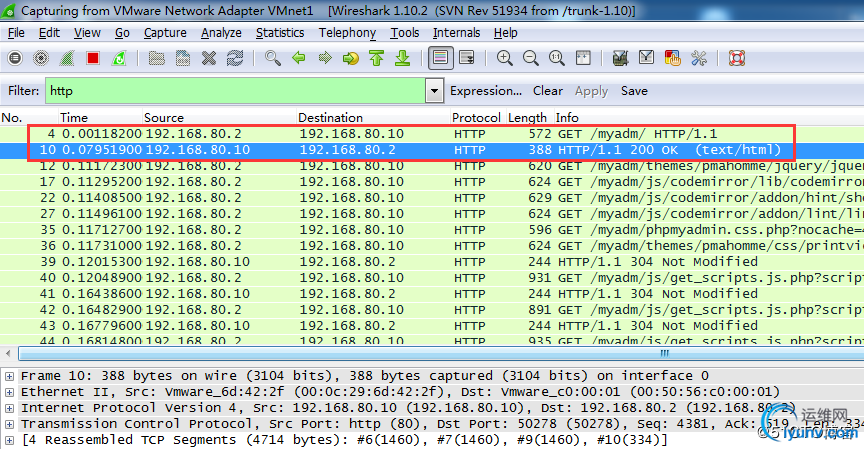Open the Analyze menu

tap(221, 33)
